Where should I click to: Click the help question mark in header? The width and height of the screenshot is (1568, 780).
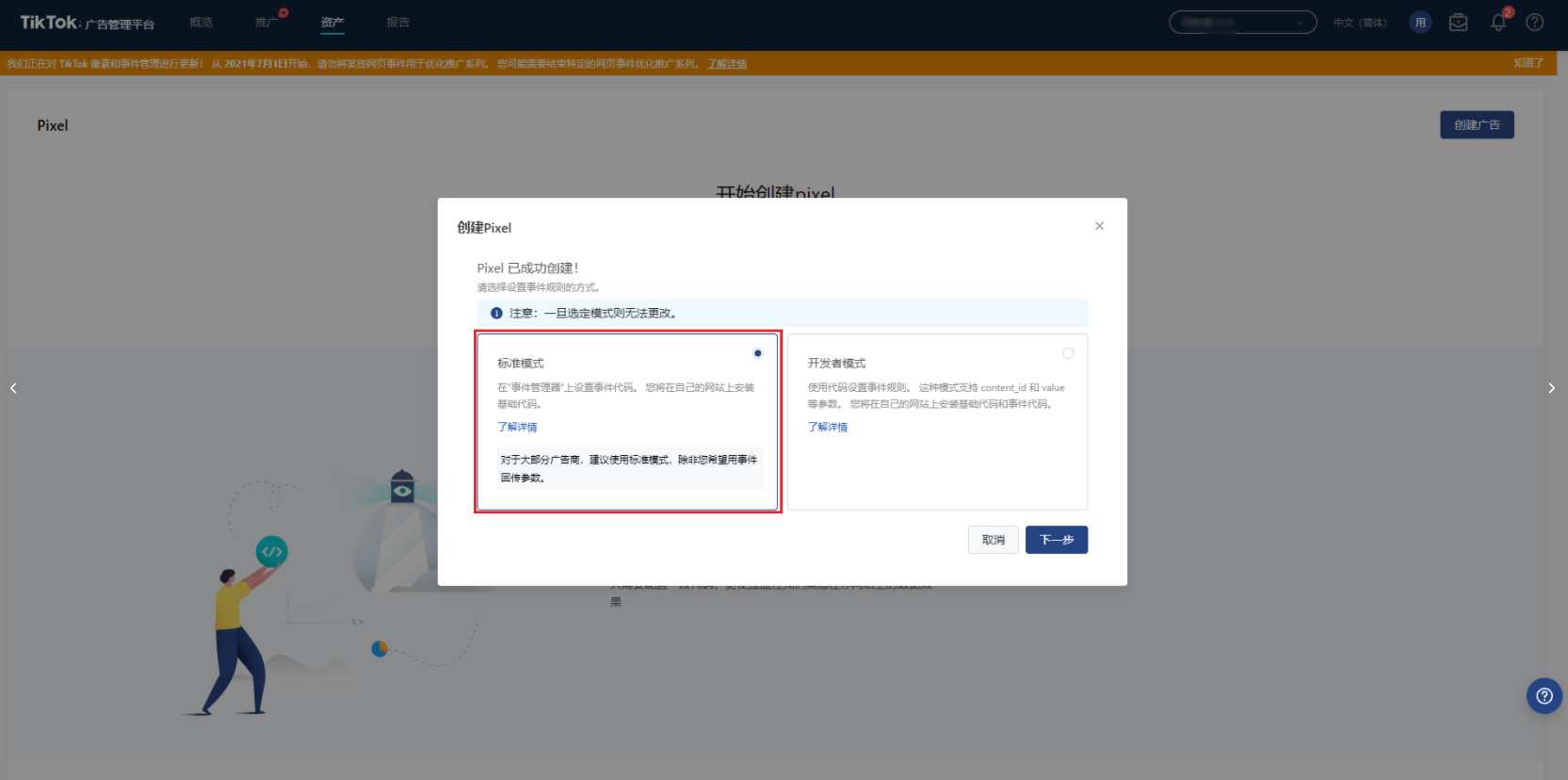tap(1535, 23)
